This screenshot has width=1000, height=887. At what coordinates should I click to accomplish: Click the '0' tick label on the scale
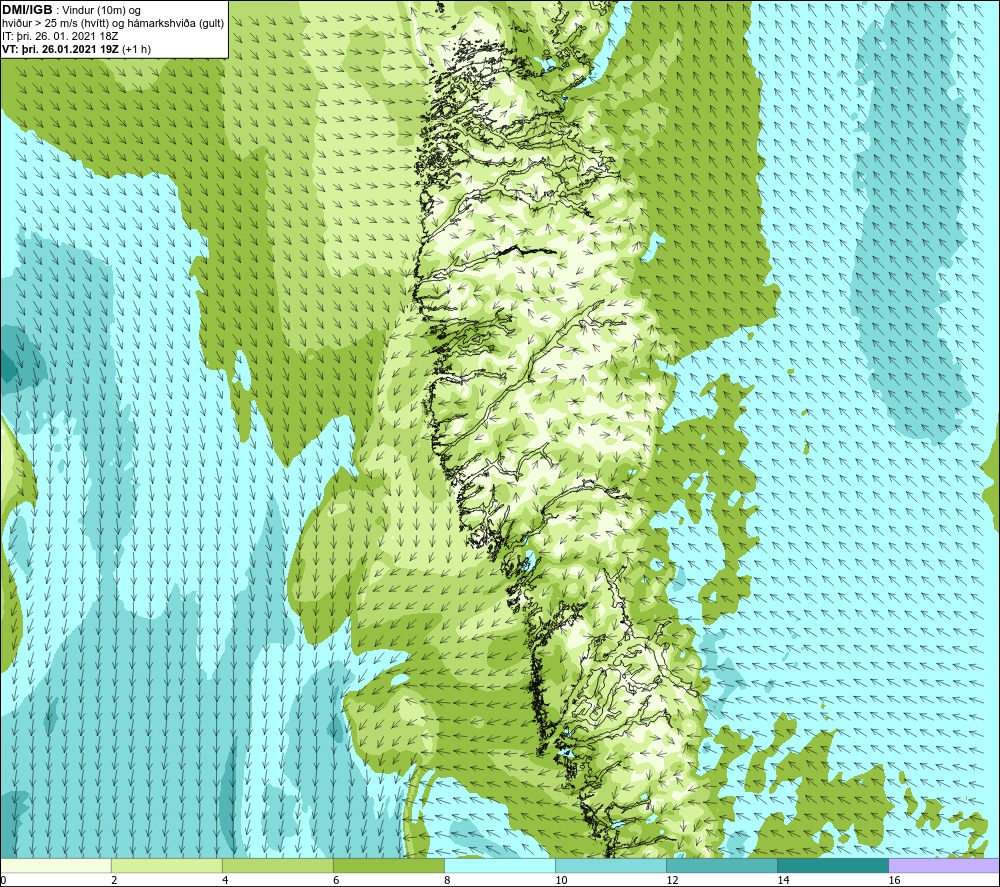click(x=3, y=881)
